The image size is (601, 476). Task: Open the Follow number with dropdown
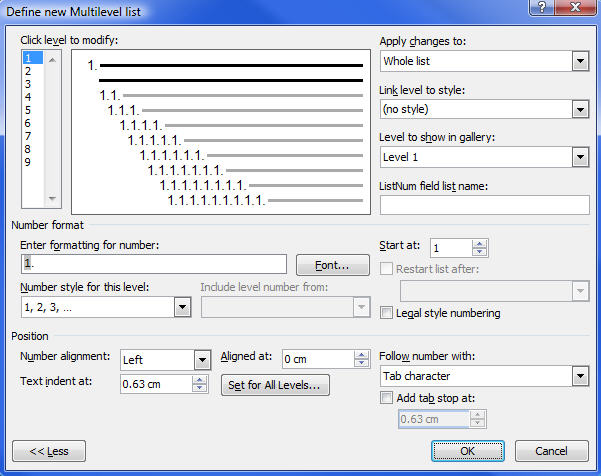point(580,376)
